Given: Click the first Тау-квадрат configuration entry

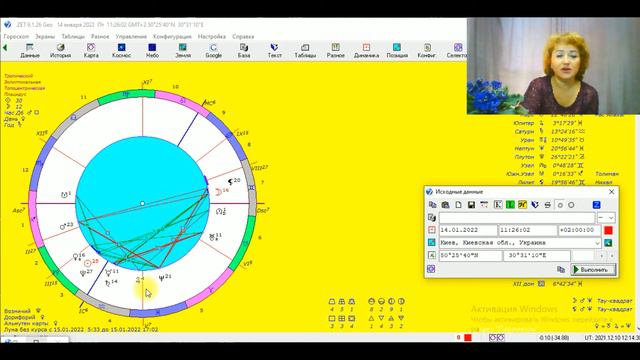Looking at the screenshot, I should tap(603, 301).
